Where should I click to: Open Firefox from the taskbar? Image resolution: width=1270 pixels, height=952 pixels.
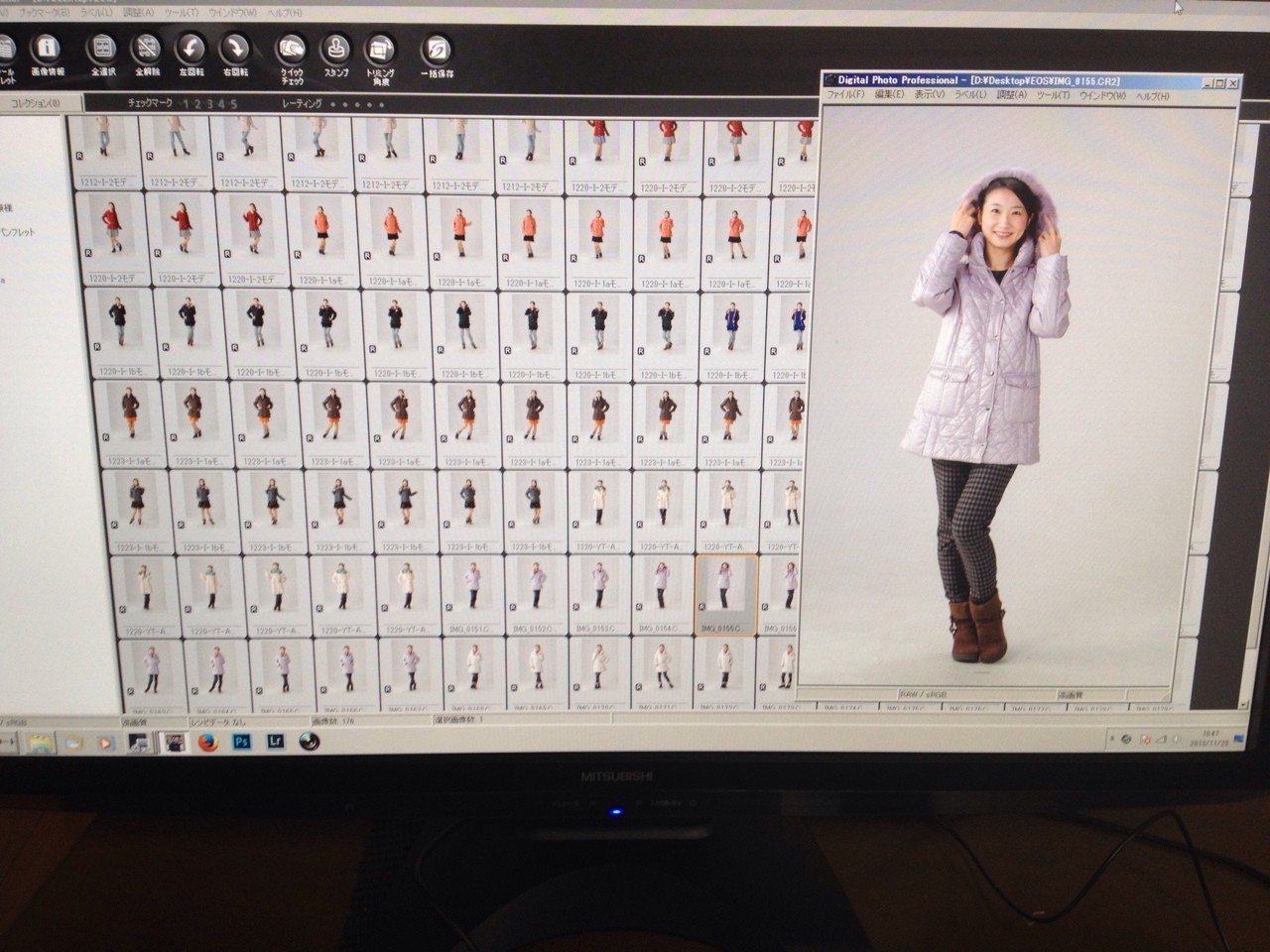207,742
